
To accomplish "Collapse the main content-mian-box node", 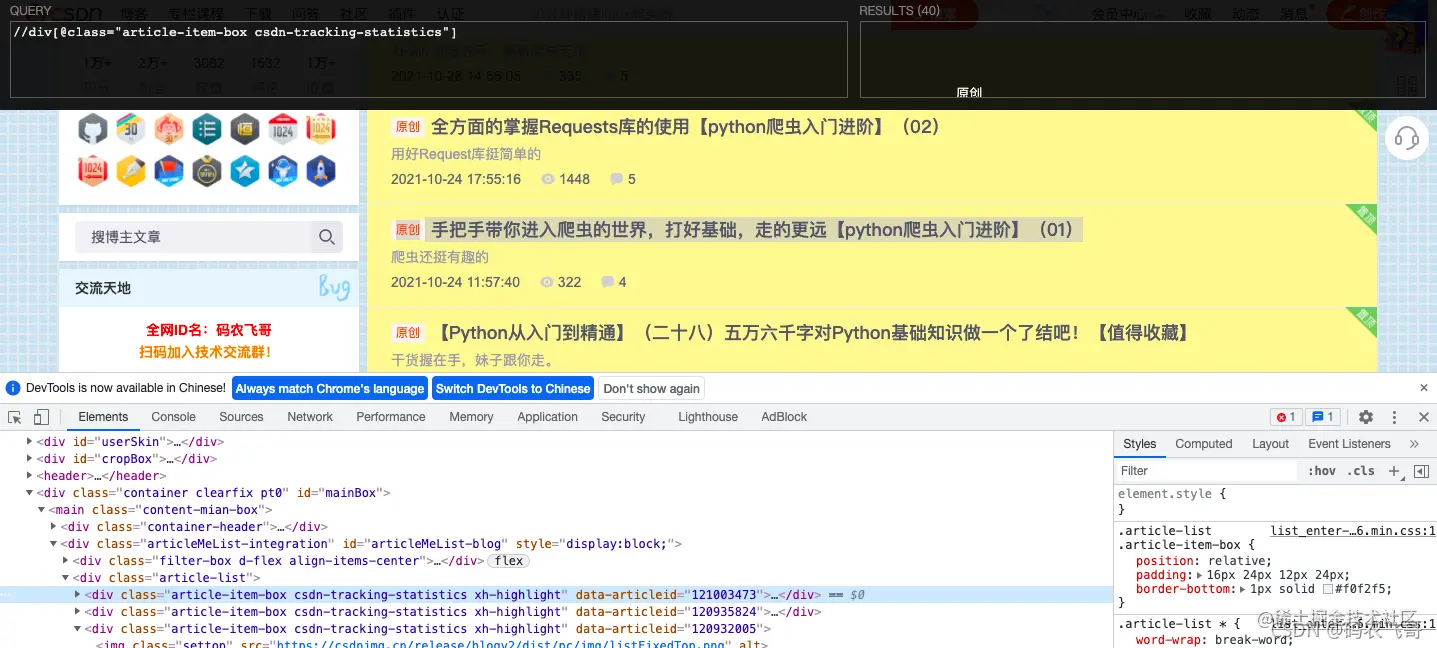I will pos(41,510).
